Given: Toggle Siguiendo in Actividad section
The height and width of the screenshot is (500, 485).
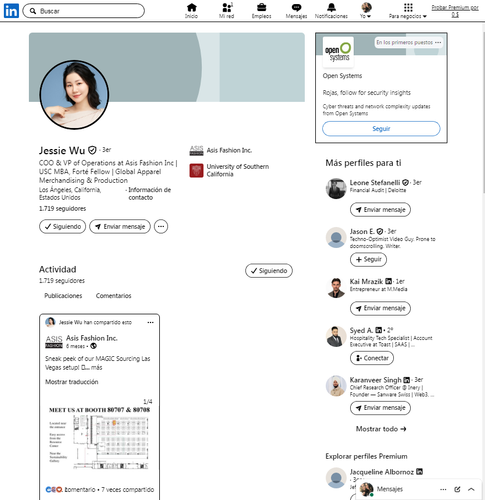Looking at the screenshot, I should [x=269, y=271].
